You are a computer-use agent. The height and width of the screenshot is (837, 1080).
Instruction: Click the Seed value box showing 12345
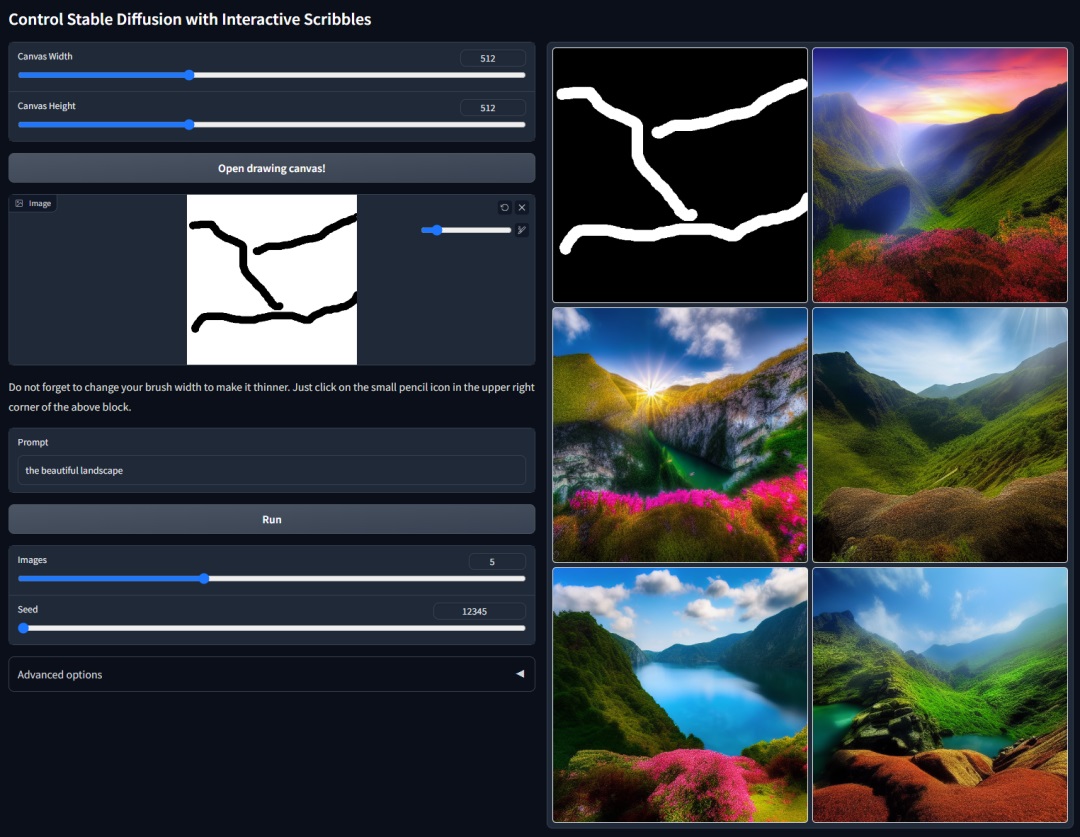point(479,610)
